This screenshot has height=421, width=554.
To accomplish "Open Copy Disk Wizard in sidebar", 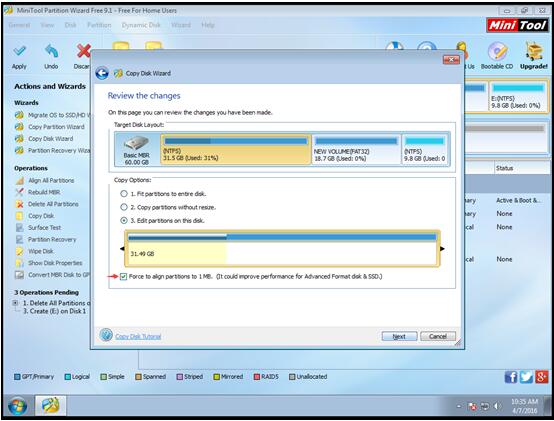I will coord(44,139).
